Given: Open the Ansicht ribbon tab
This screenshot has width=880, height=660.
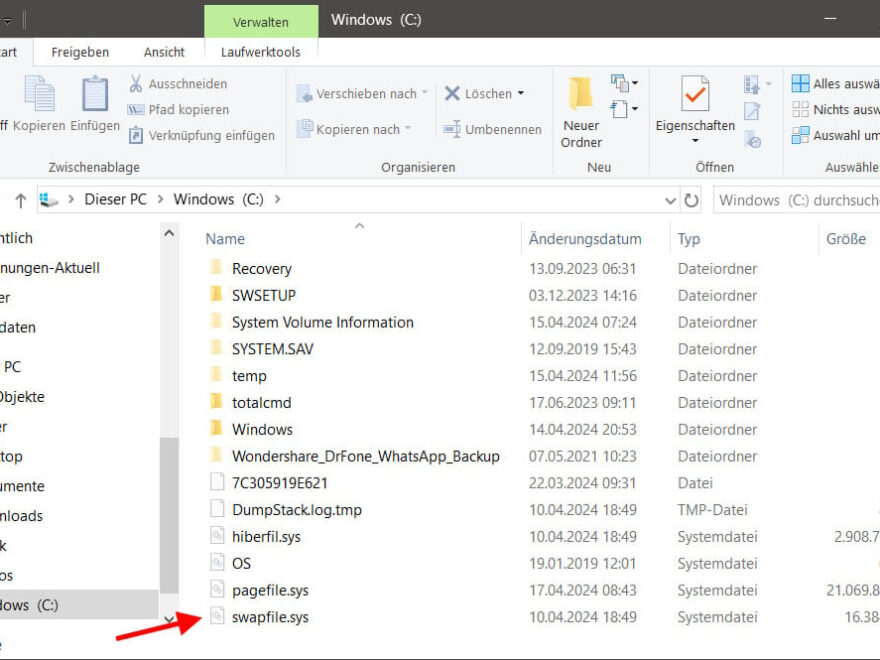Looking at the screenshot, I should tap(164, 52).
